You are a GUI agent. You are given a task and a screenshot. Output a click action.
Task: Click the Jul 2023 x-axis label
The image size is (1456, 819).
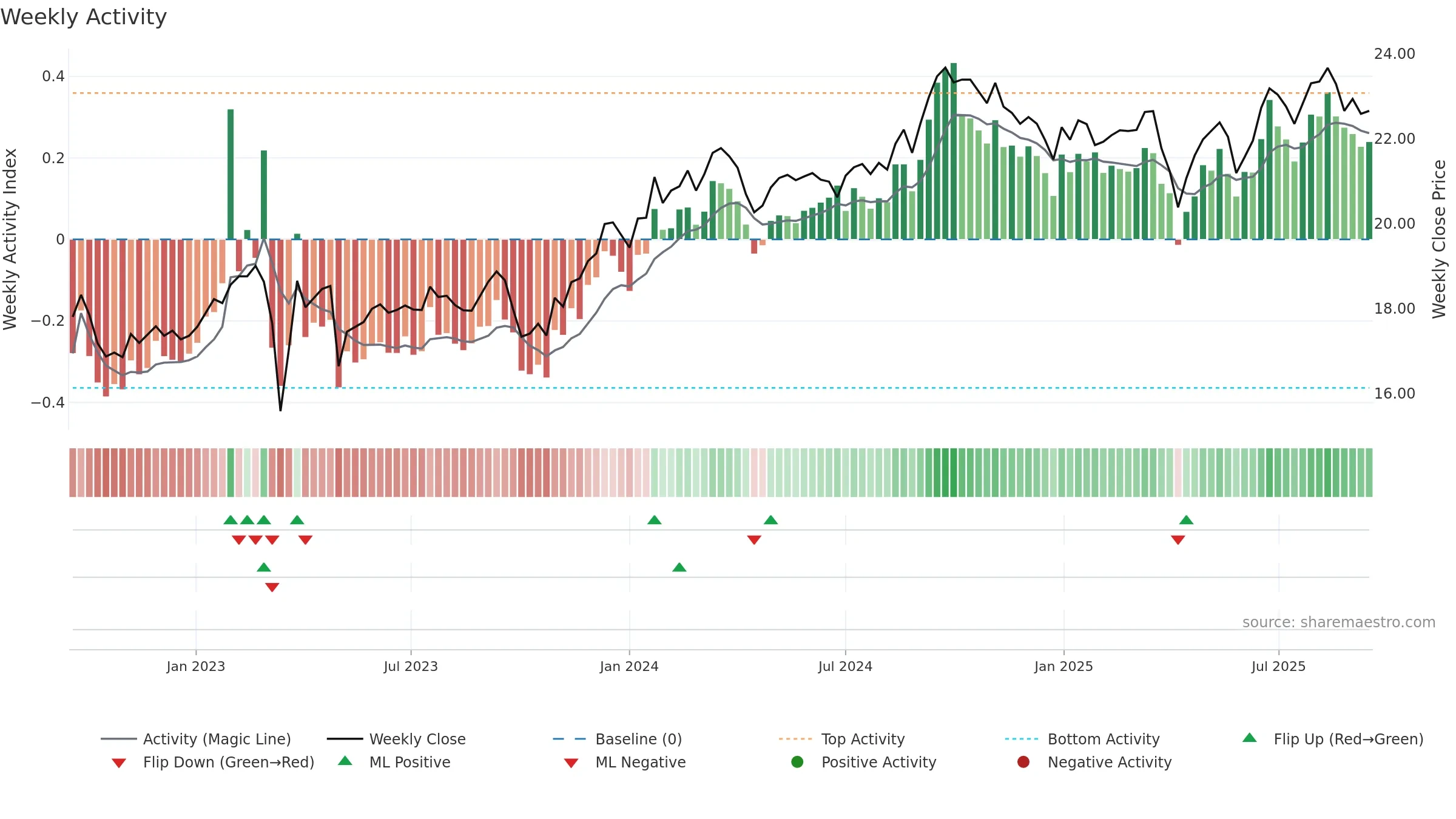coord(411,666)
